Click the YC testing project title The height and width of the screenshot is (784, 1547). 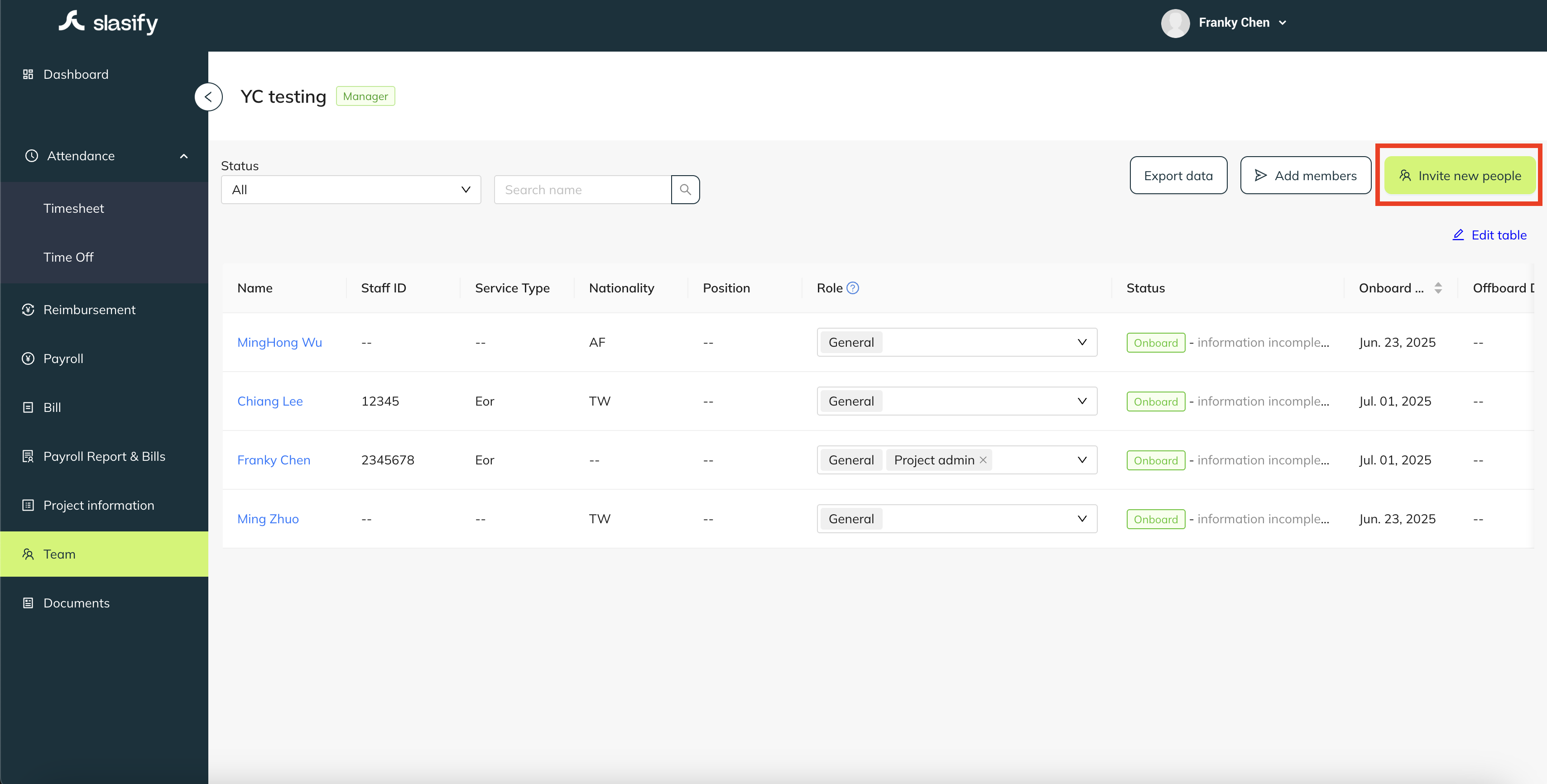(x=283, y=97)
